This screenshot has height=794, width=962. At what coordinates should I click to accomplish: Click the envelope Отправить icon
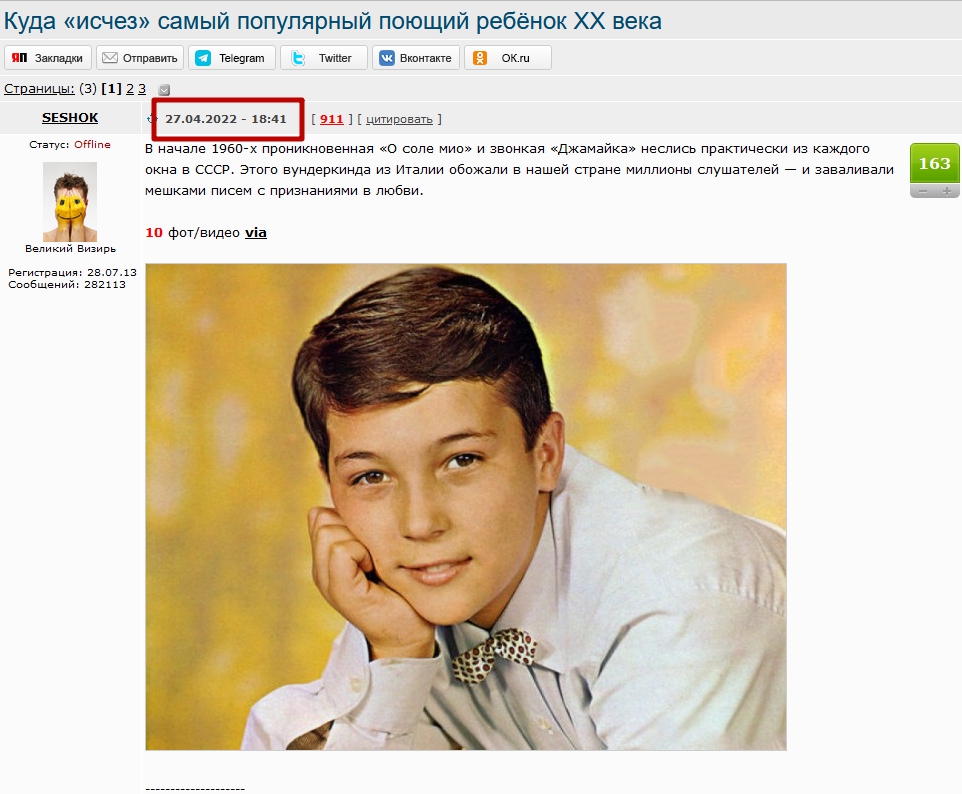point(110,58)
